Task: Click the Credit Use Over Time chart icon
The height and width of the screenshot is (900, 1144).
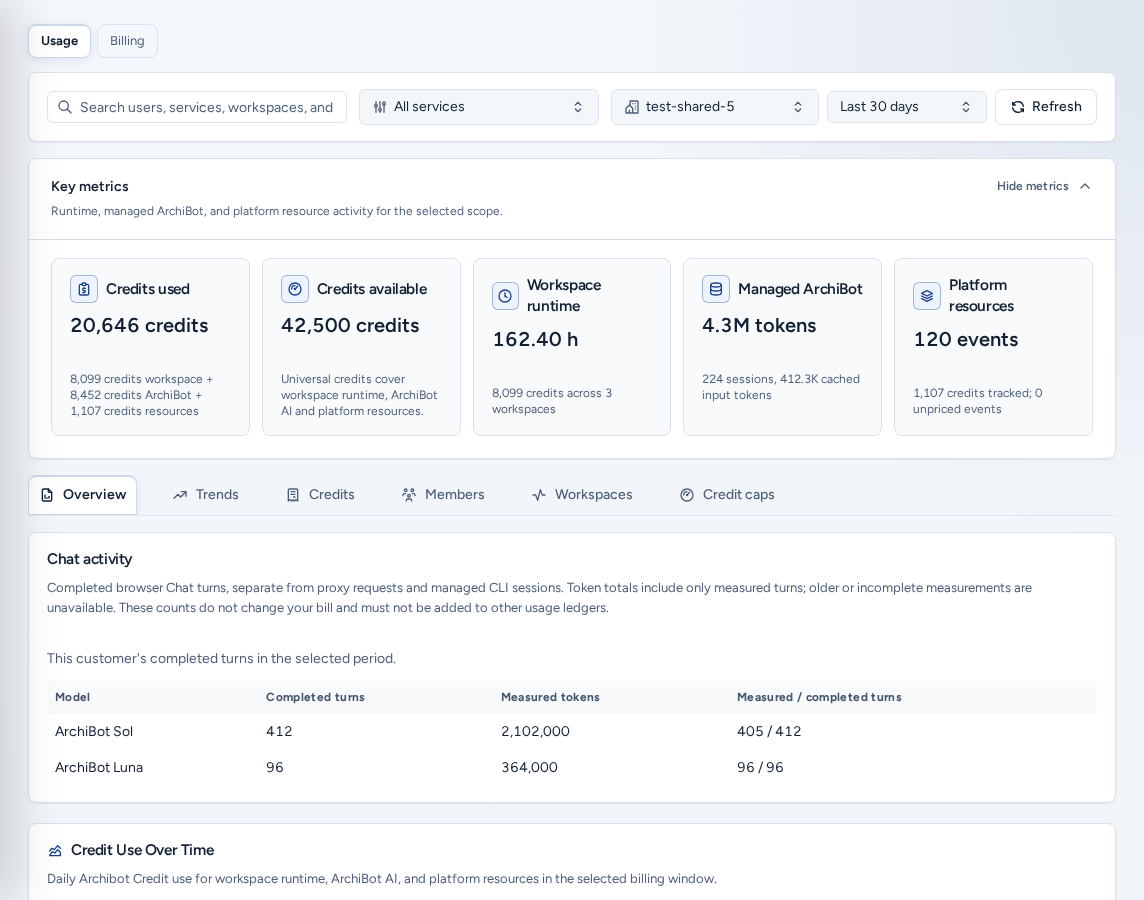Action: coord(55,850)
